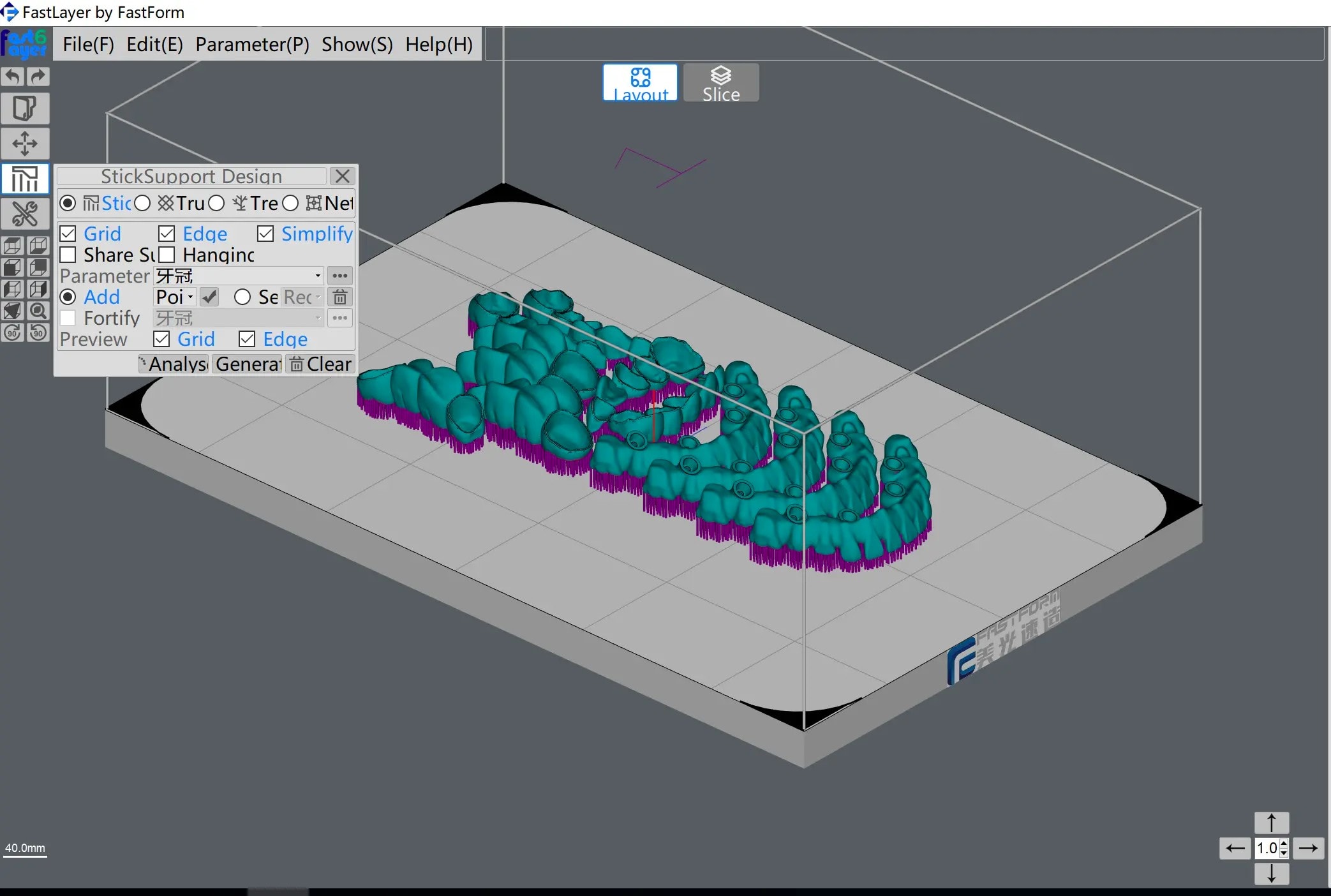Expand the Parameter preset dropdown
The image size is (1331, 896).
pyautogui.click(x=316, y=276)
